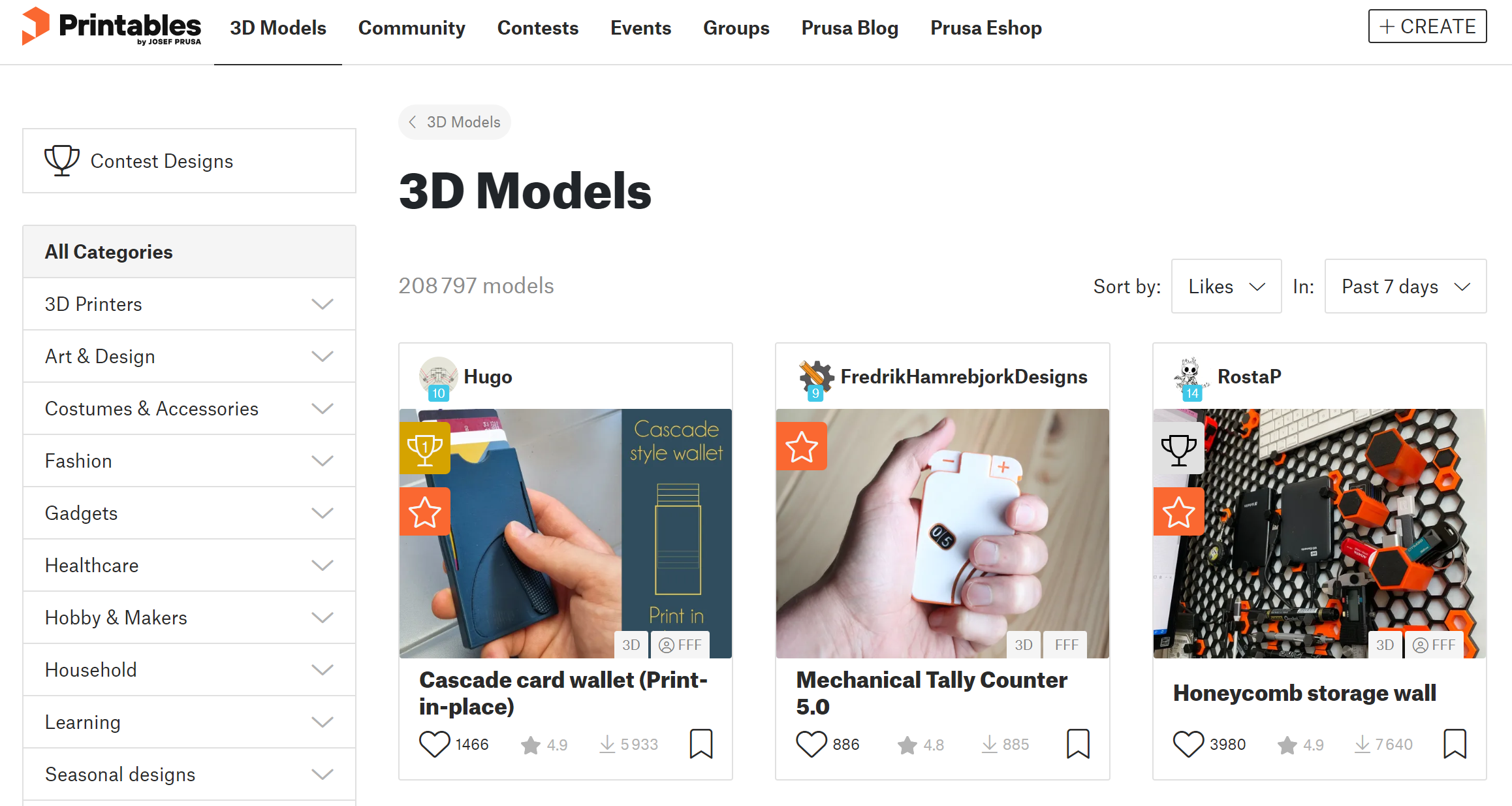
Task: Click the trophy badge on Honeycomb wall image
Action: (x=1178, y=448)
